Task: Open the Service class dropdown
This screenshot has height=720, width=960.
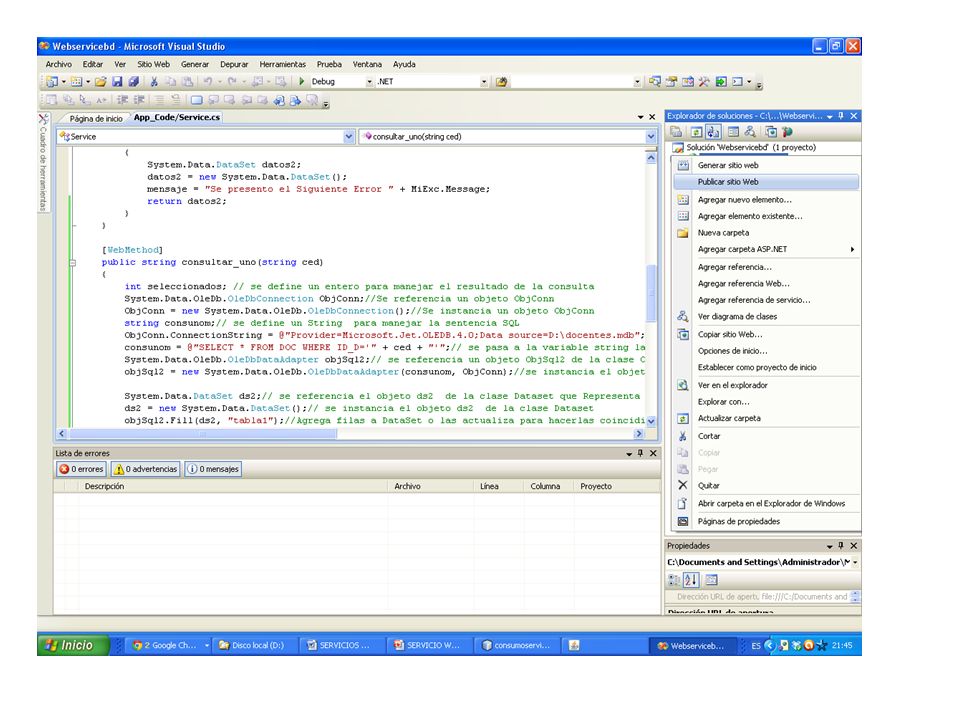Action: click(x=348, y=137)
